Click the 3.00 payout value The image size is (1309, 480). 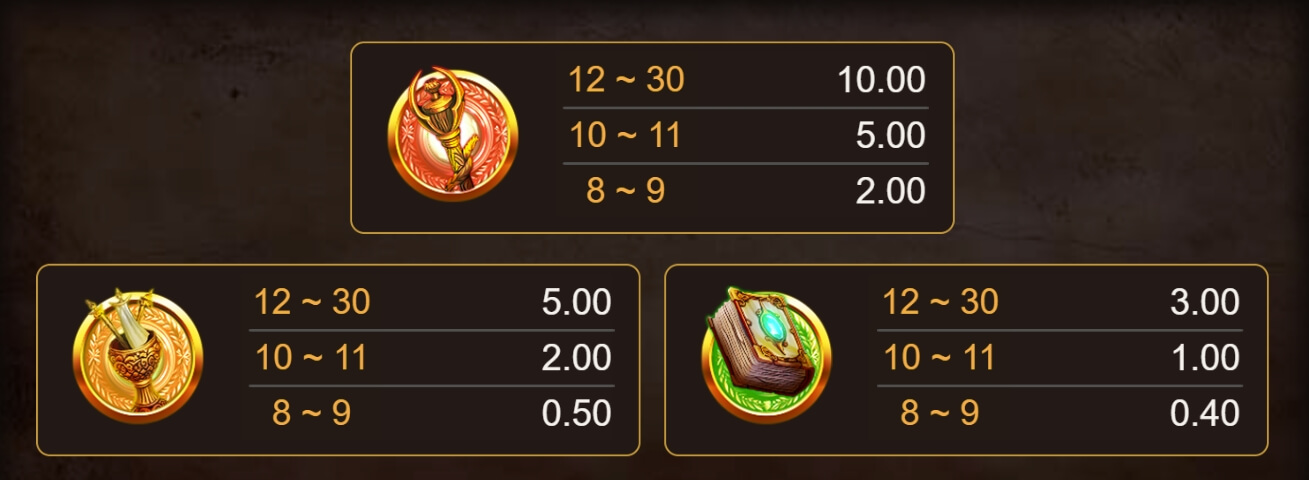(x=1205, y=302)
